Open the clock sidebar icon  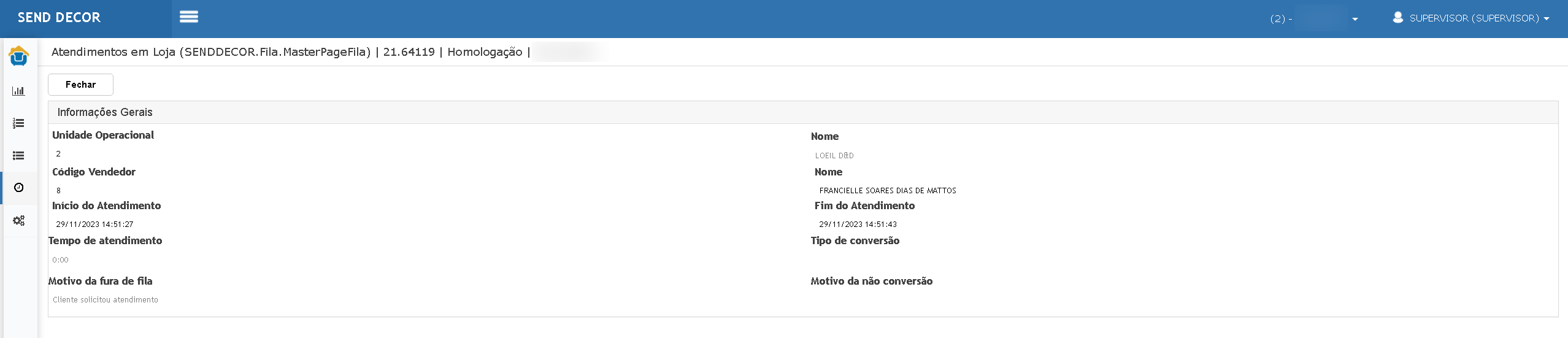[18, 188]
